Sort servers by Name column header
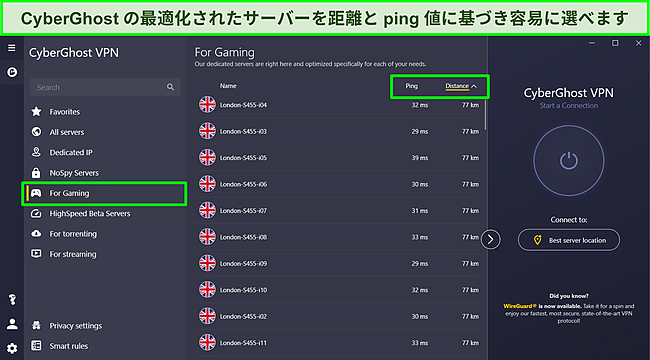650x360 pixels. click(x=228, y=86)
